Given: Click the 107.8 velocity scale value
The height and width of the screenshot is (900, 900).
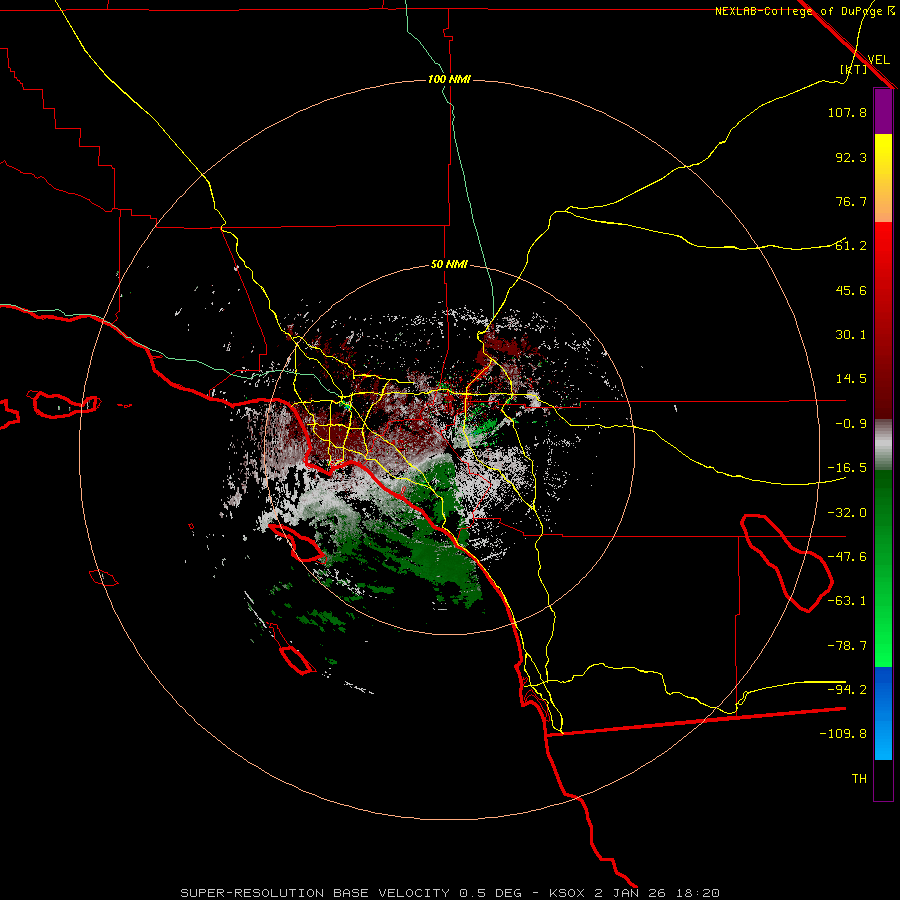Looking at the screenshot, I should tap(847, 112).
